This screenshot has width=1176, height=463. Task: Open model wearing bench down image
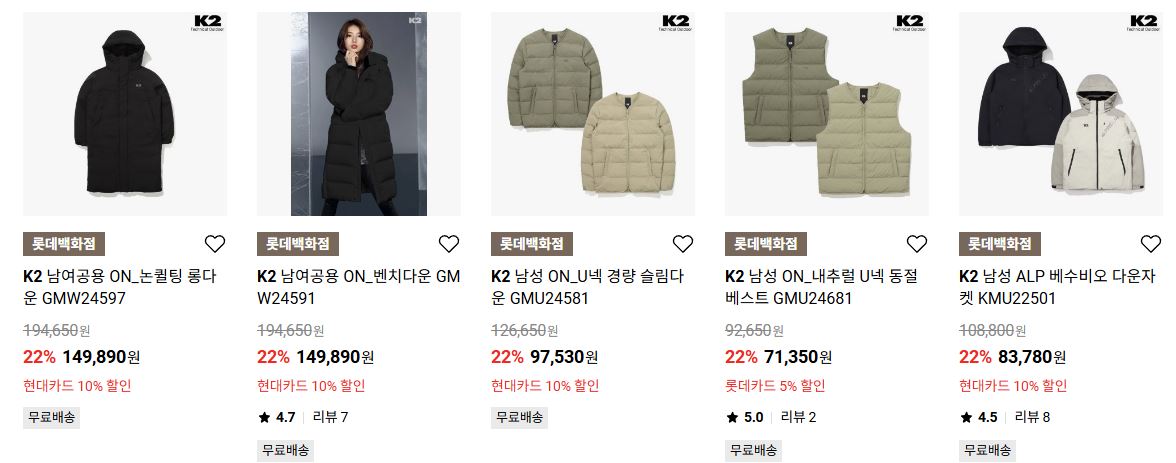click(359, 114)
